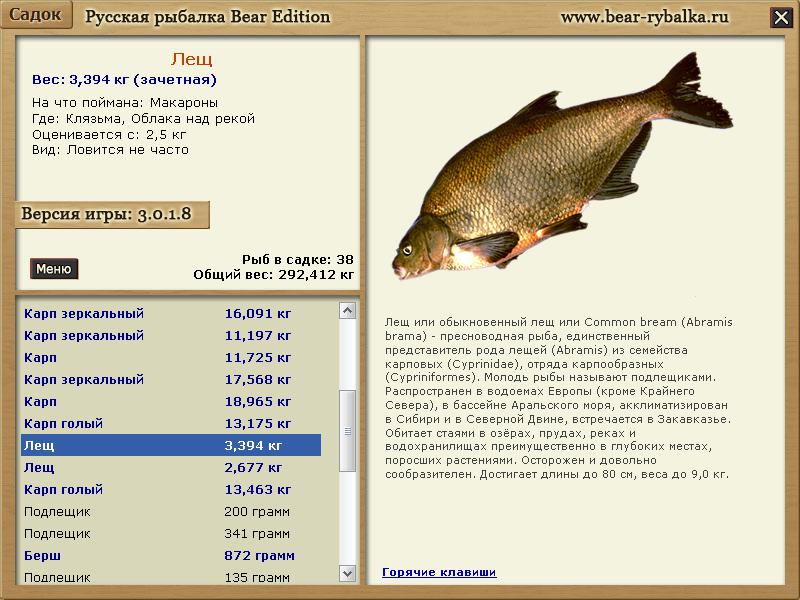Screen dimensions: 800x600
Task: Select Подлещик weighing 200 грамм
Action: (x=170, y=512)
